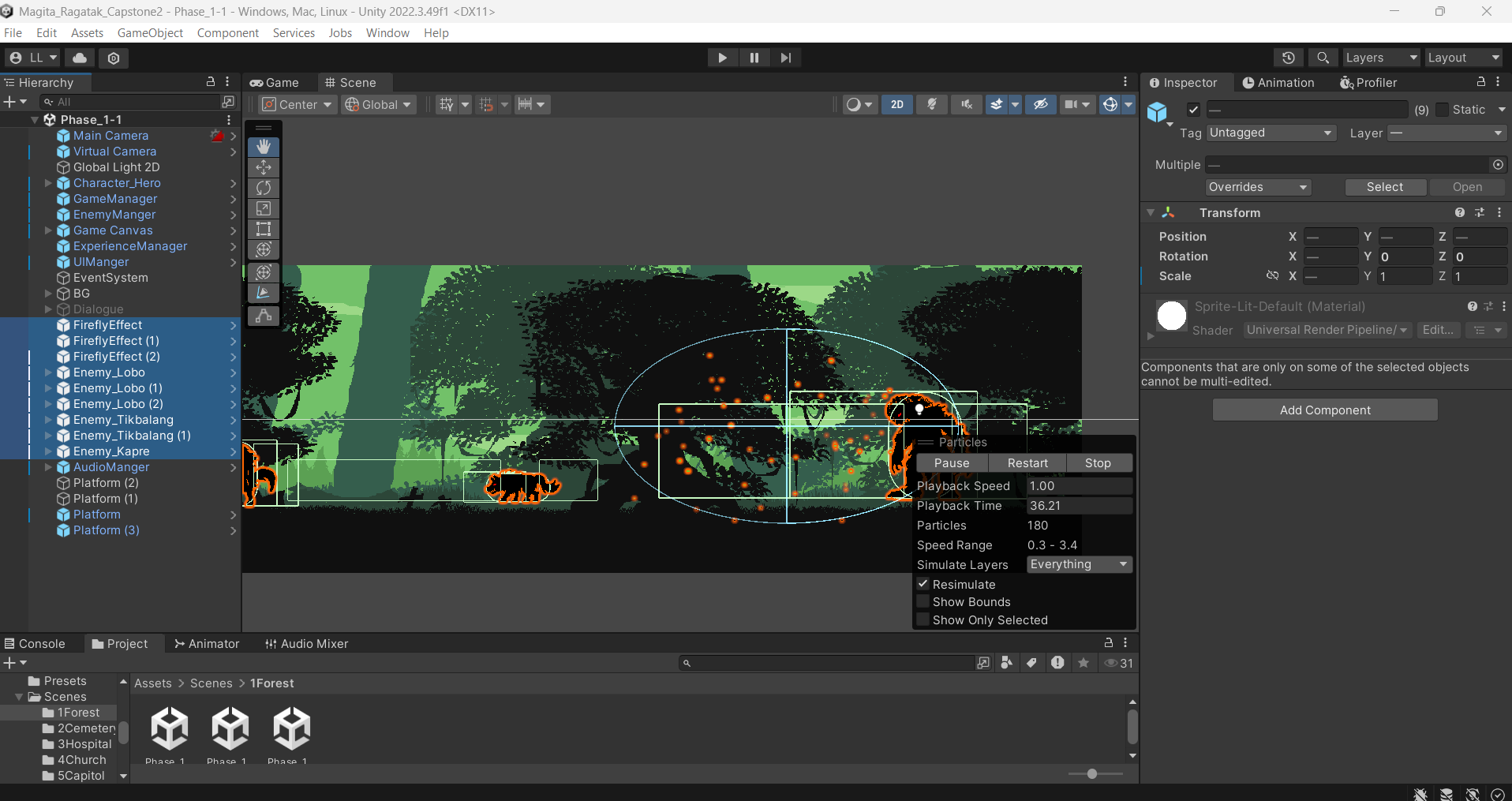
Task: Select the Rect tool
Action: coord(264,229)
